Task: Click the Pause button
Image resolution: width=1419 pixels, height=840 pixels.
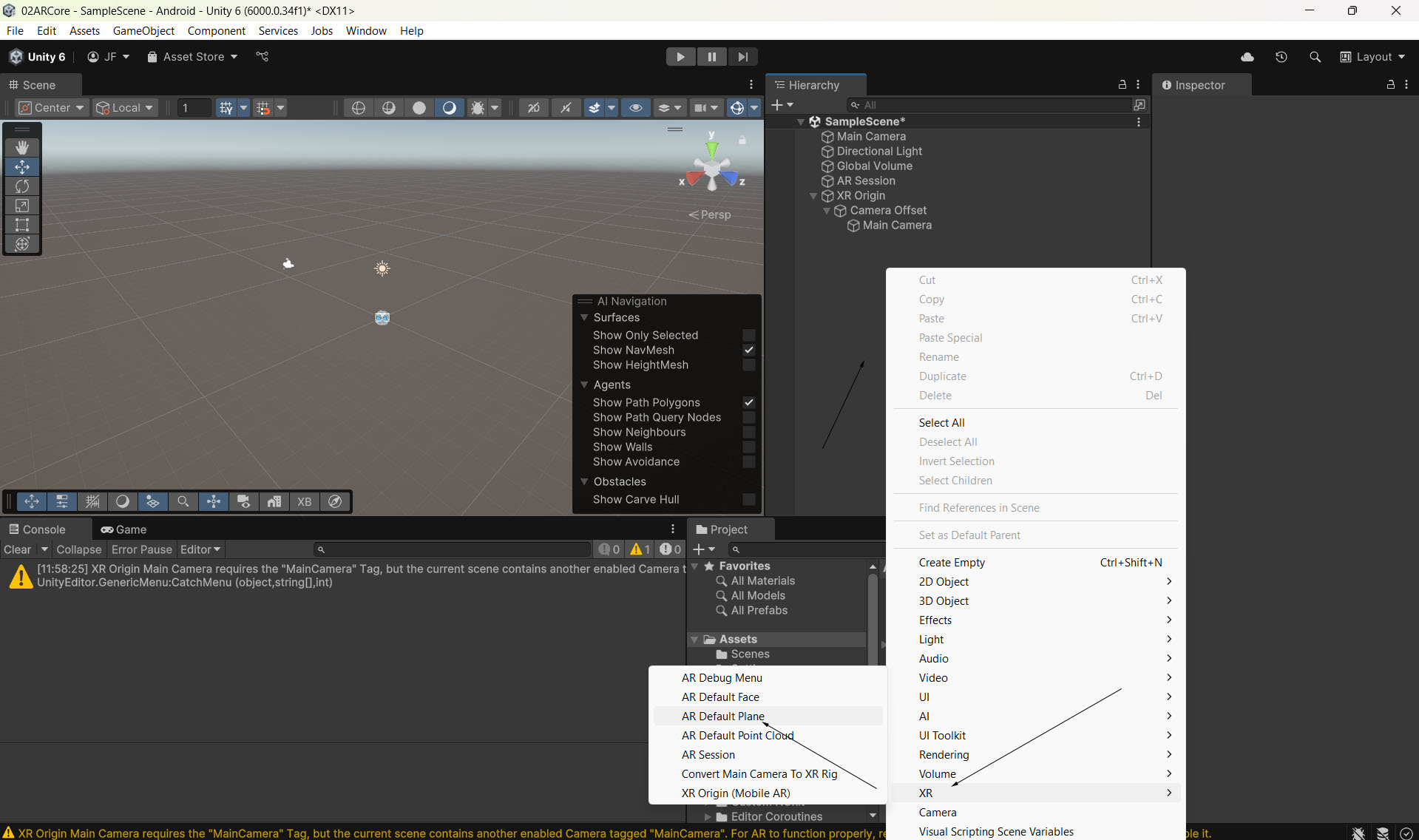Action: click(711, 57)
